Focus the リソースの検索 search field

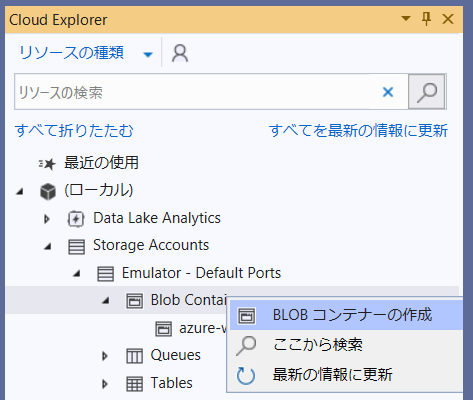211,92
